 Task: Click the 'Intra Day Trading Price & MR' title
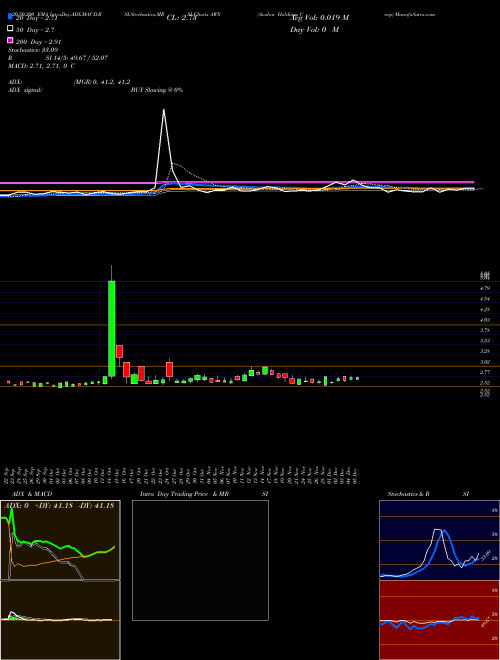point(184,494)
